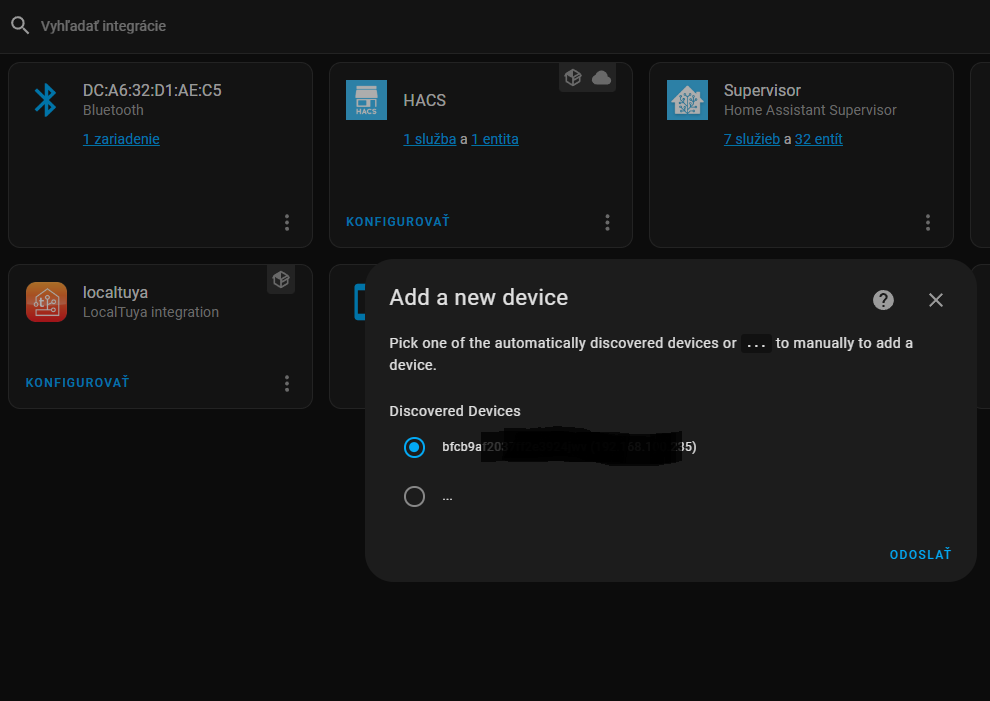Click the HACS integration logo
The width and height of the screenshot is (990, 701).
(366, 100)
